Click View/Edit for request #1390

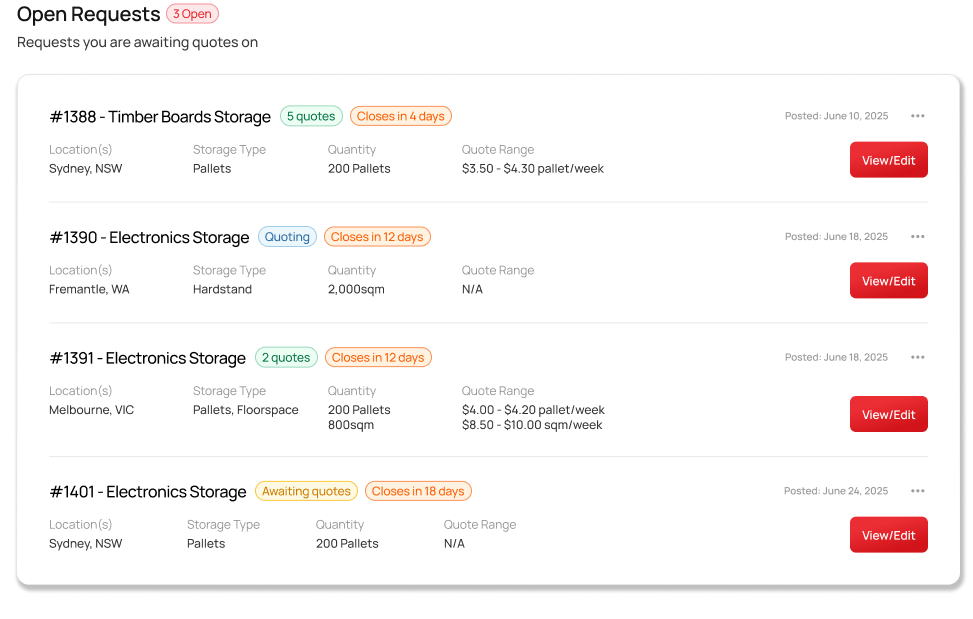coord(888,281)
